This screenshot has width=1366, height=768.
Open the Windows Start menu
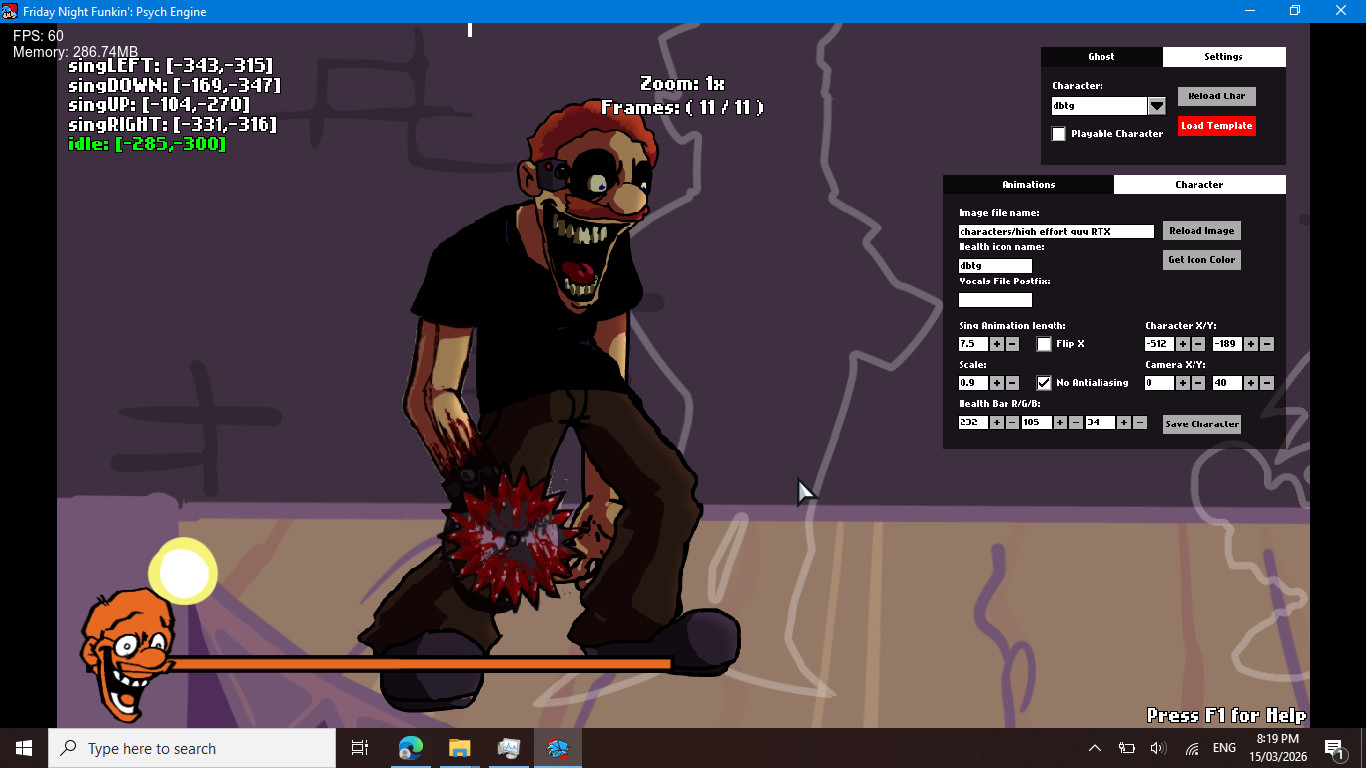(24, 748)
